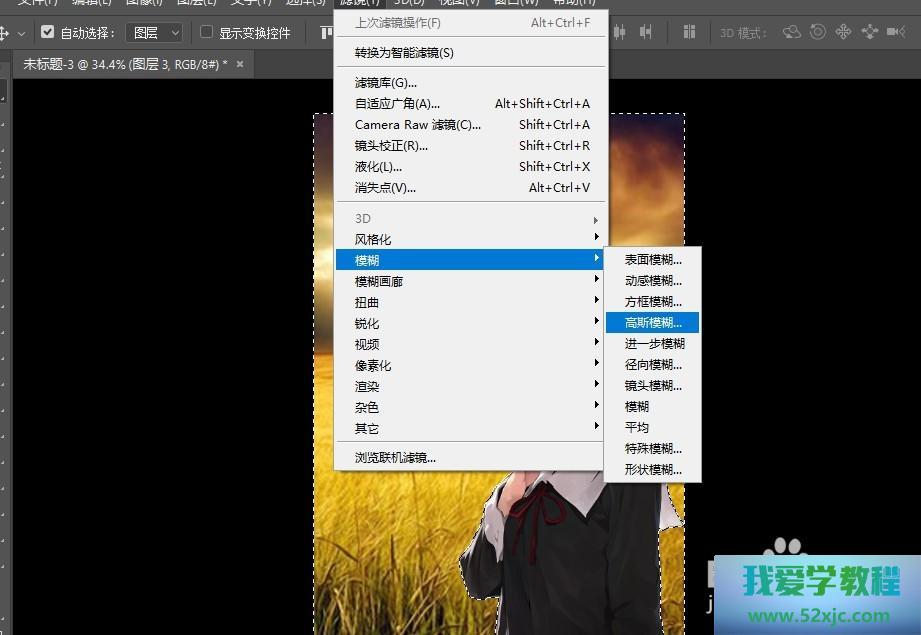Viewport: 921px width, 635px height.
Task: Click 转换为智能滤镜 menu item
Action: (404, 52)
